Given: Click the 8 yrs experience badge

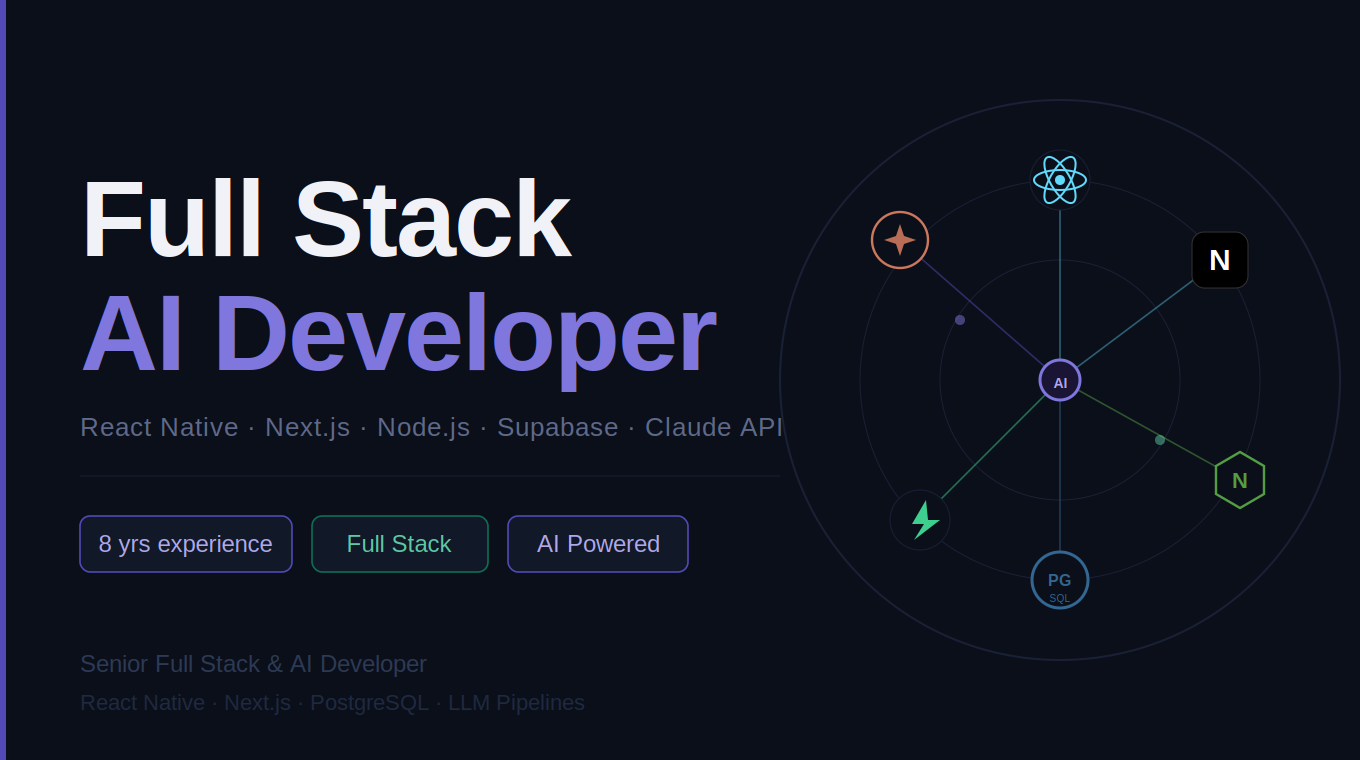Looking at the screenshot, I should point(186,544).
